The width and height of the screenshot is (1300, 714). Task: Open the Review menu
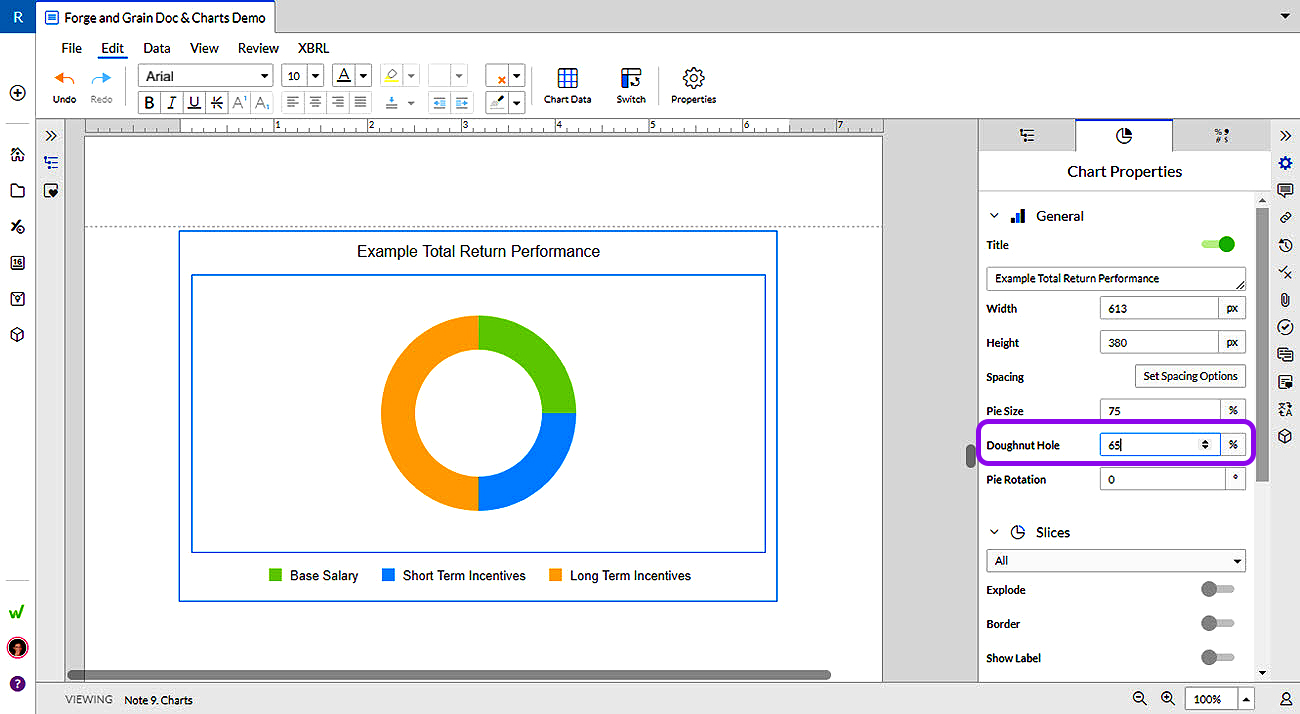coord(258,48)
